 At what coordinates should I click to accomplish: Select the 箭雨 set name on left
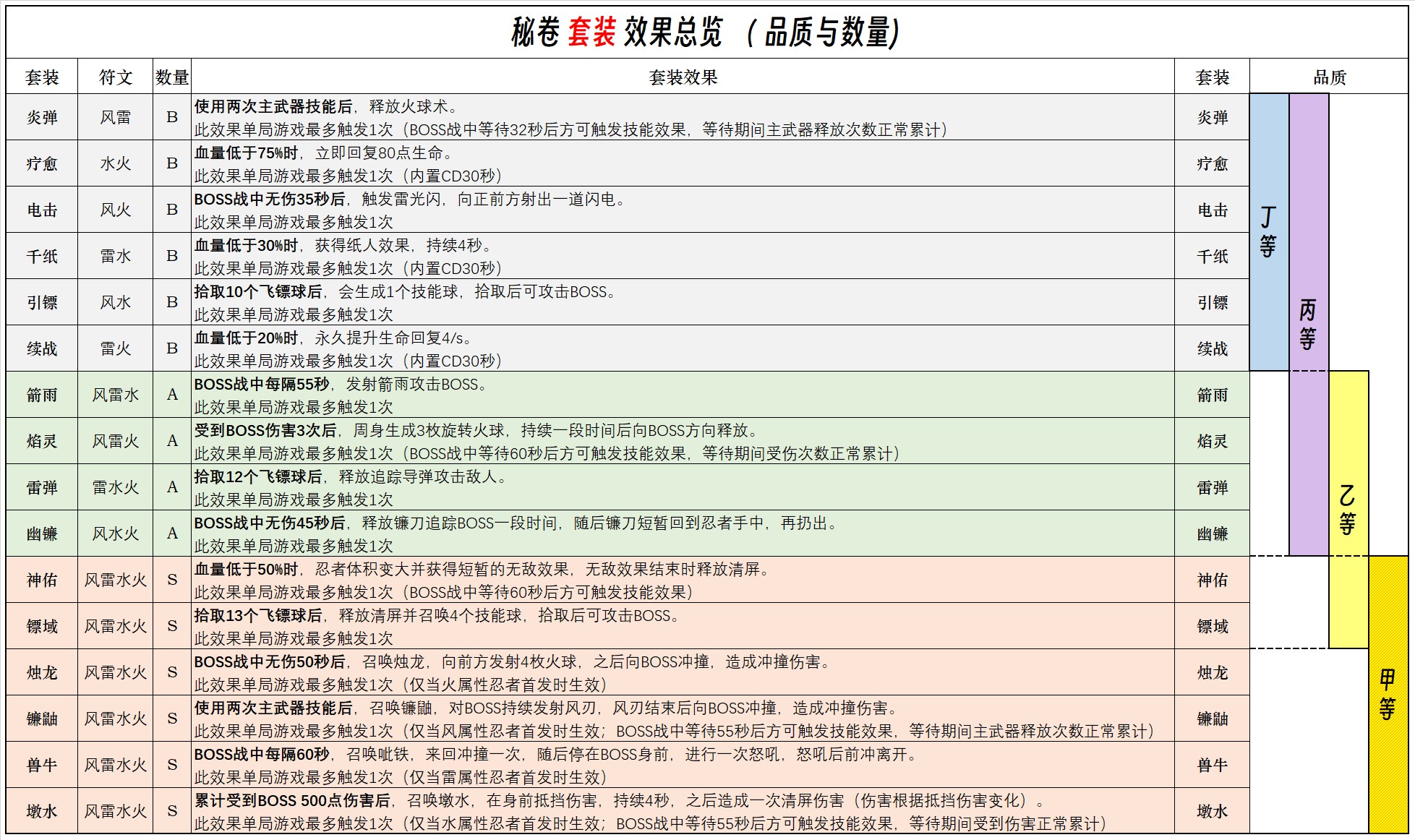(x=42, y=395)
